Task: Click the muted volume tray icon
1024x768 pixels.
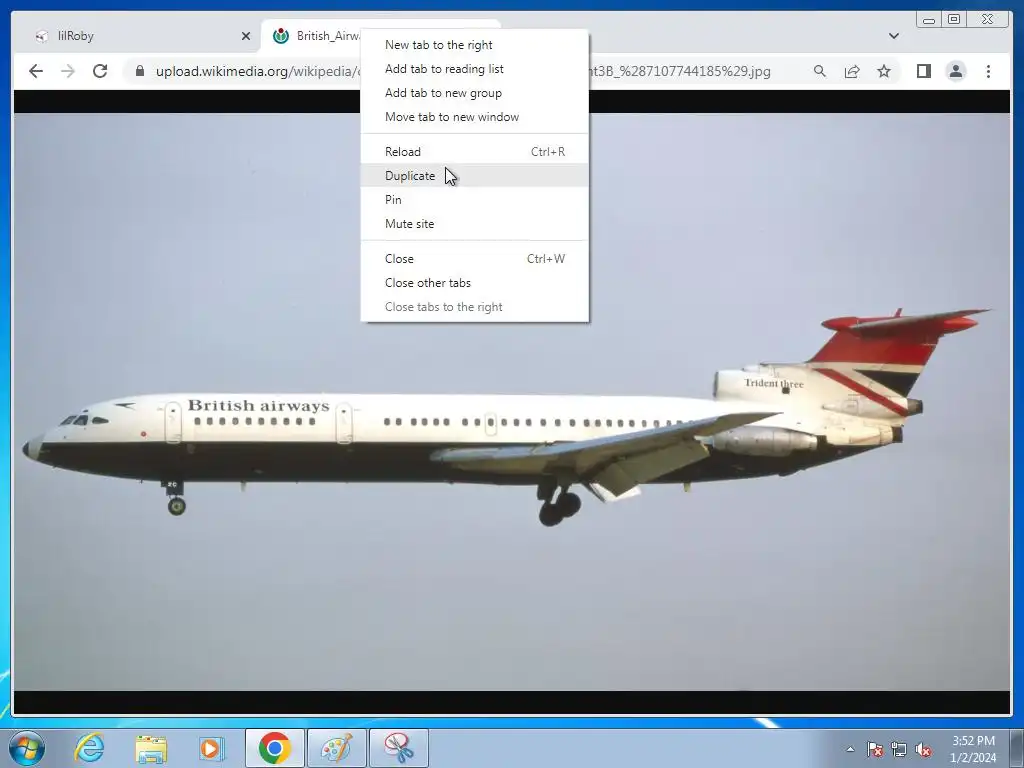Action: pyautogui.click(x=923, y=749)
